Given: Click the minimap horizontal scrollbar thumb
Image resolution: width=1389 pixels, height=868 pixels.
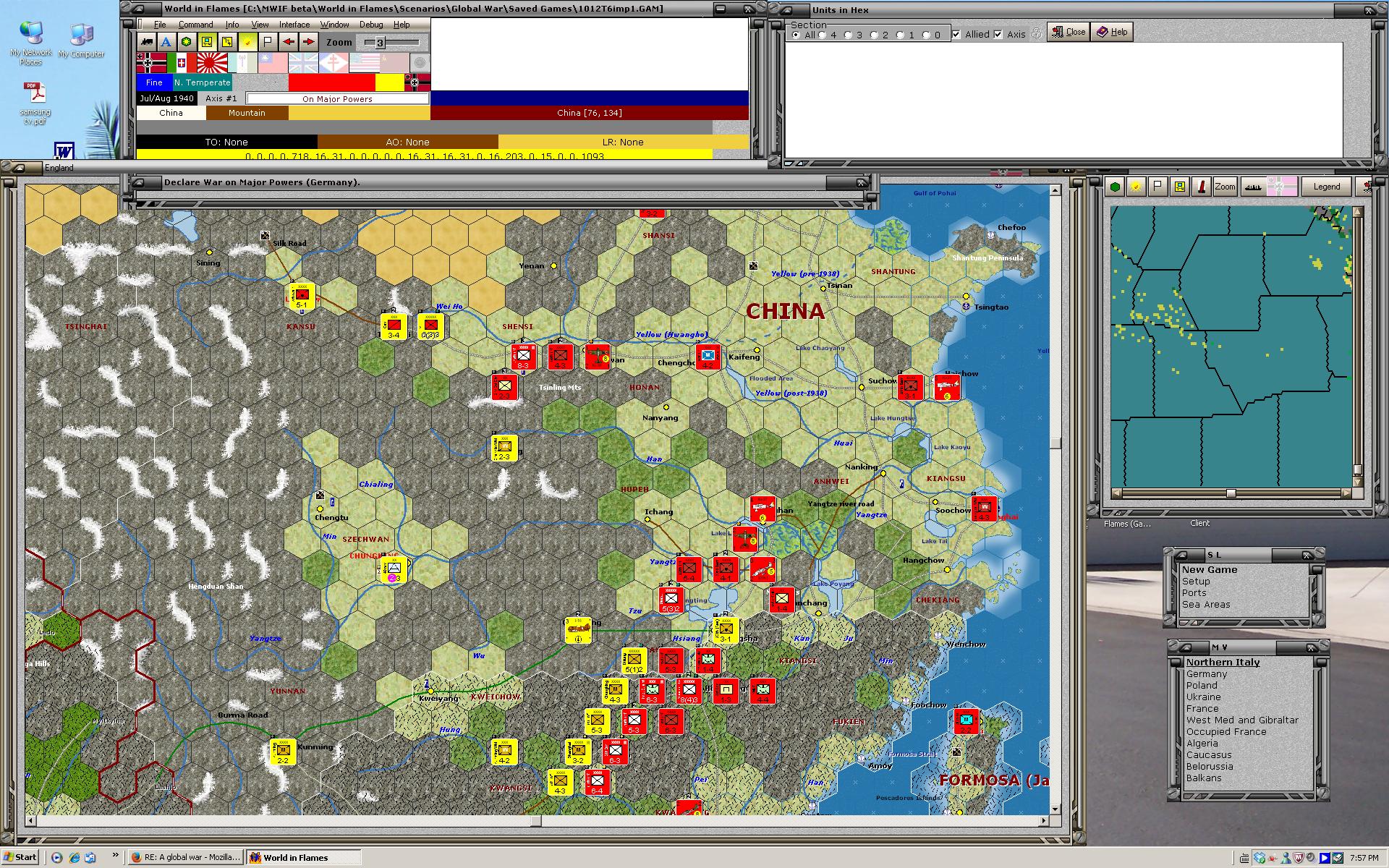Looking at the screenshot, I should (1231, 493).
